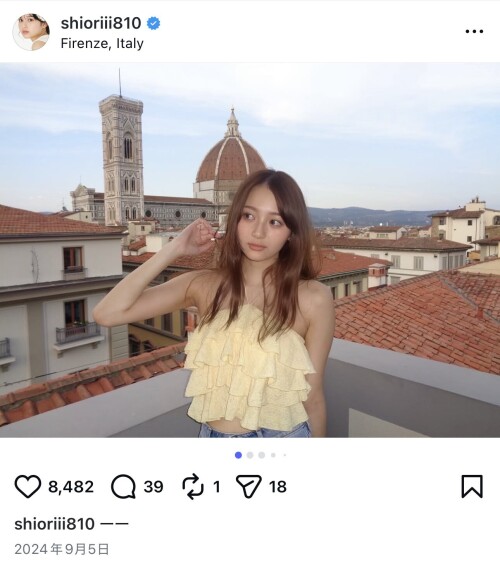Jump to third carousel dot
Image resolution: width=500 pixels, height=564 pixels.
[x=262, y=455]
